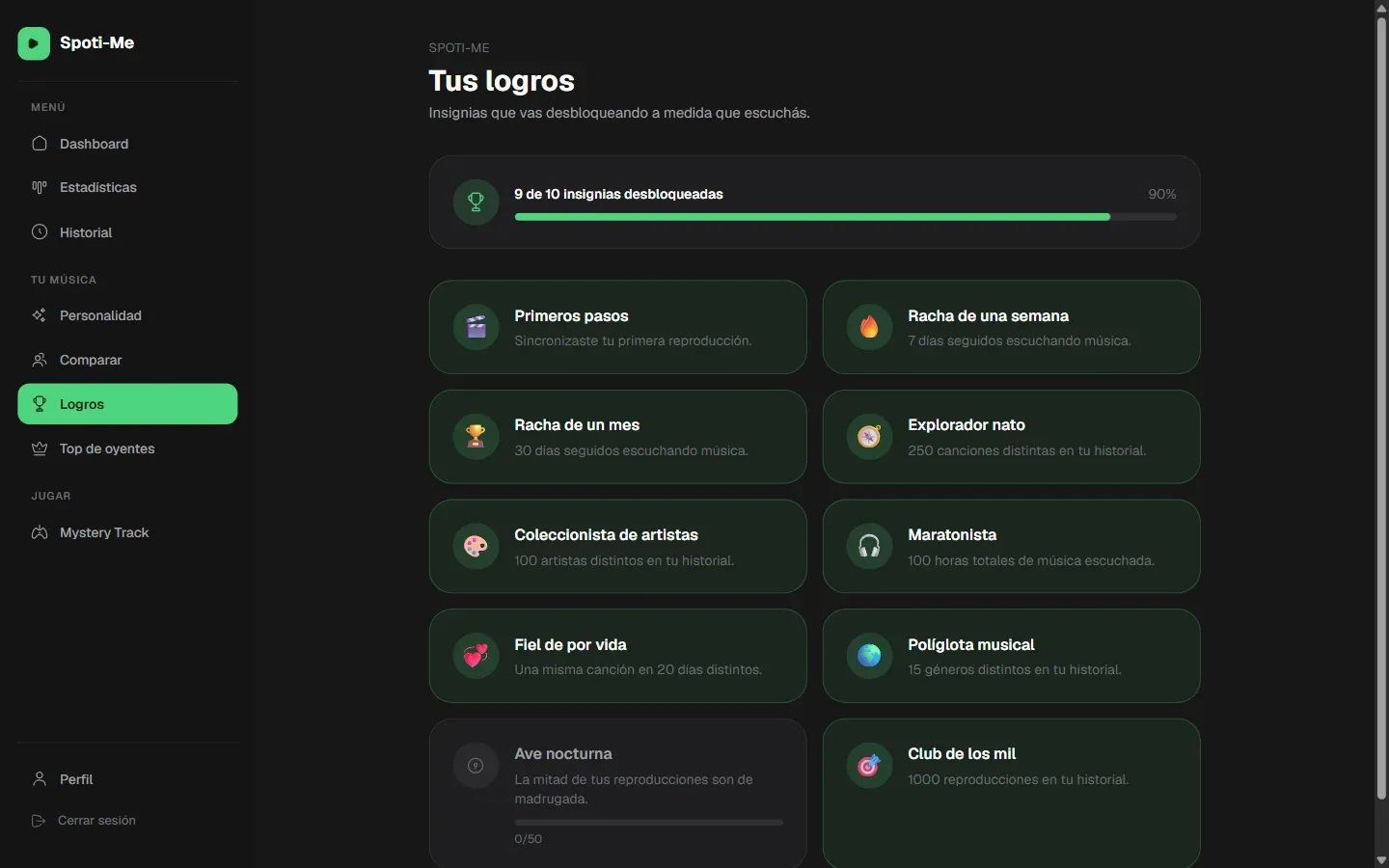Click the "90%" progress value
Viewport: 1389px width, 868px height.
click(1162, 194)
